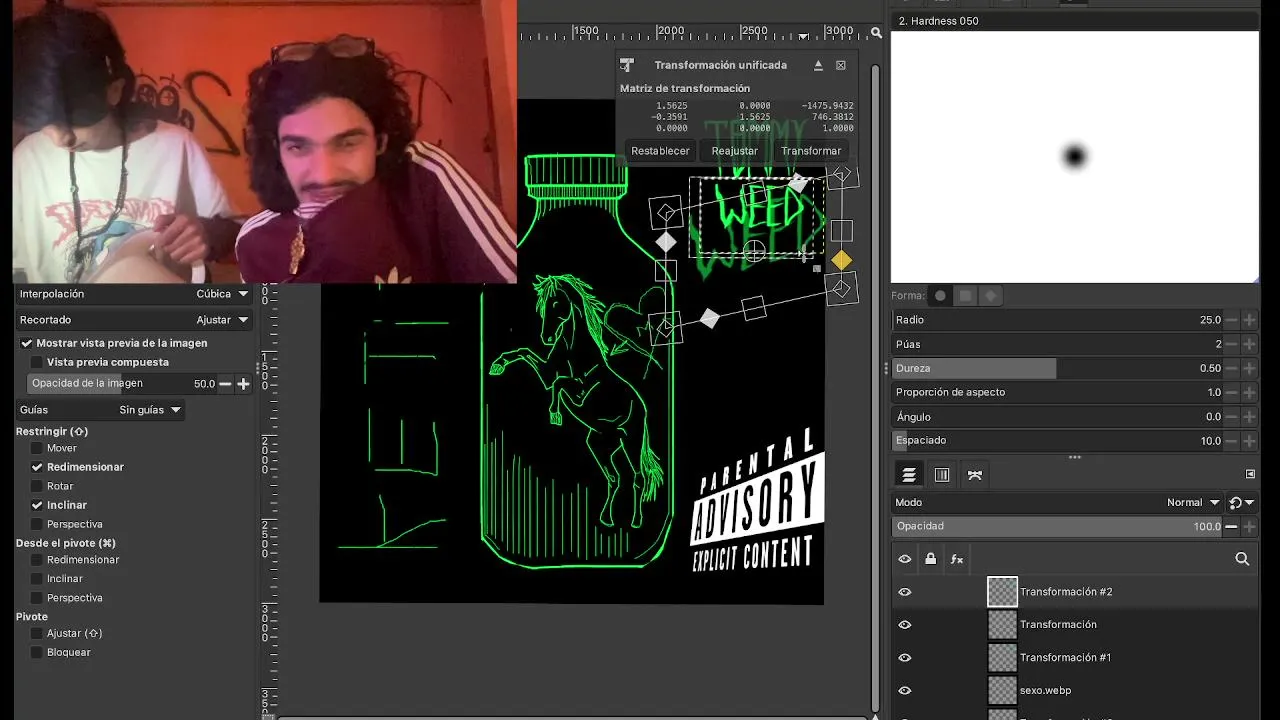
Task: Enable Perspectiva under Restringir
Action: point(37,524)
